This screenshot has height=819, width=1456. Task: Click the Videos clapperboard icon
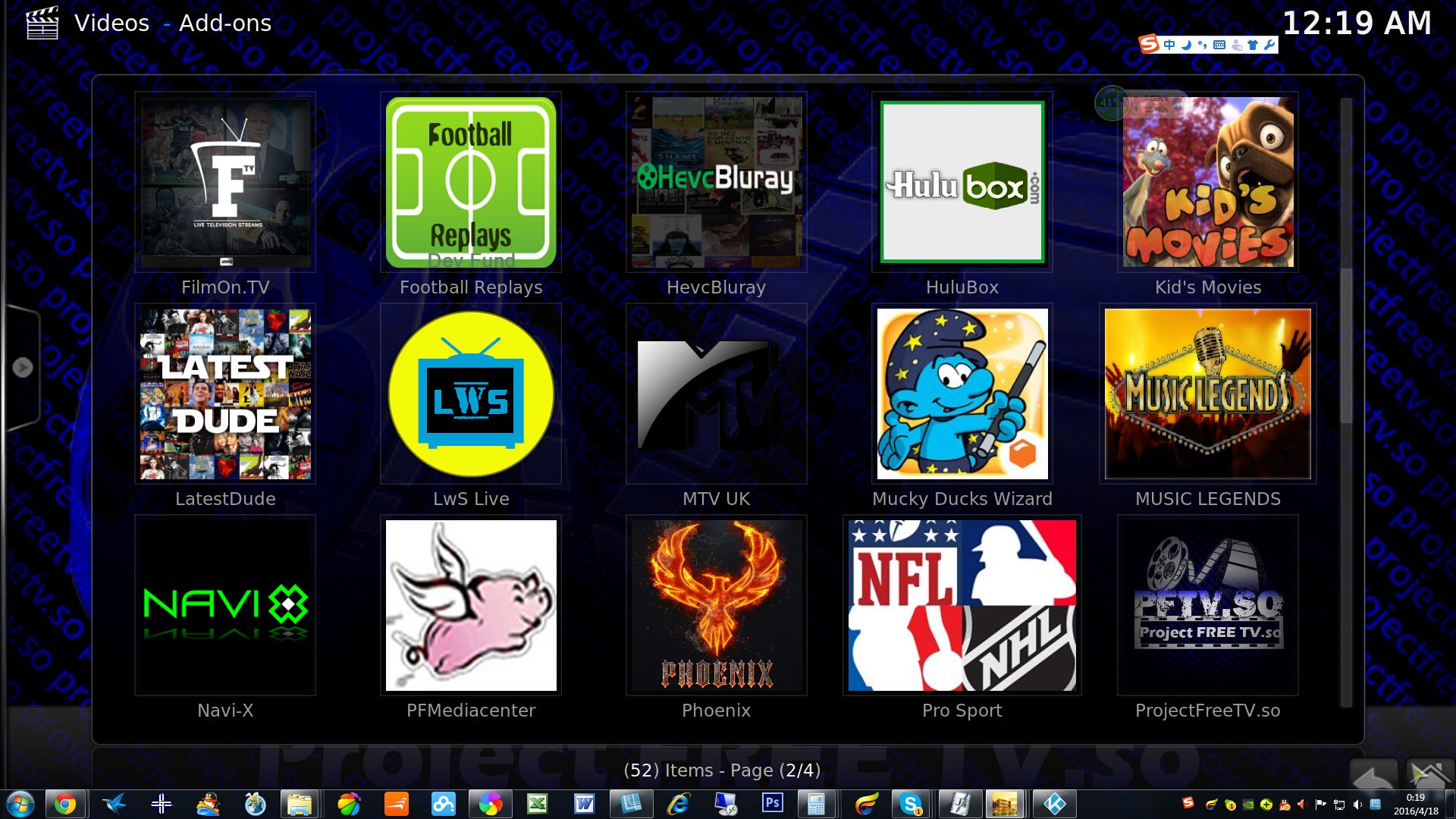click(x=42, y=23)
